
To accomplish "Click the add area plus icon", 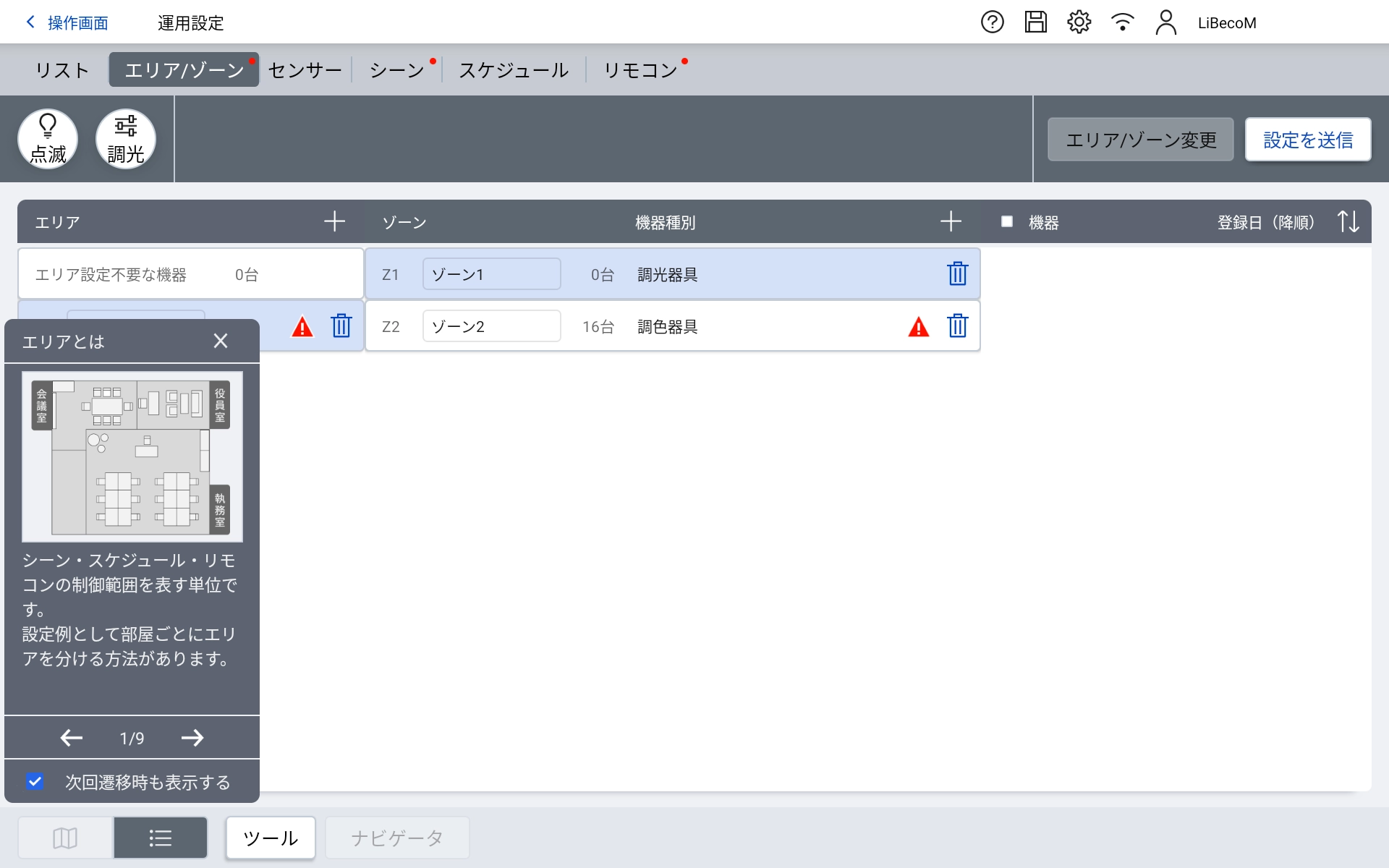I will point(334,221).
